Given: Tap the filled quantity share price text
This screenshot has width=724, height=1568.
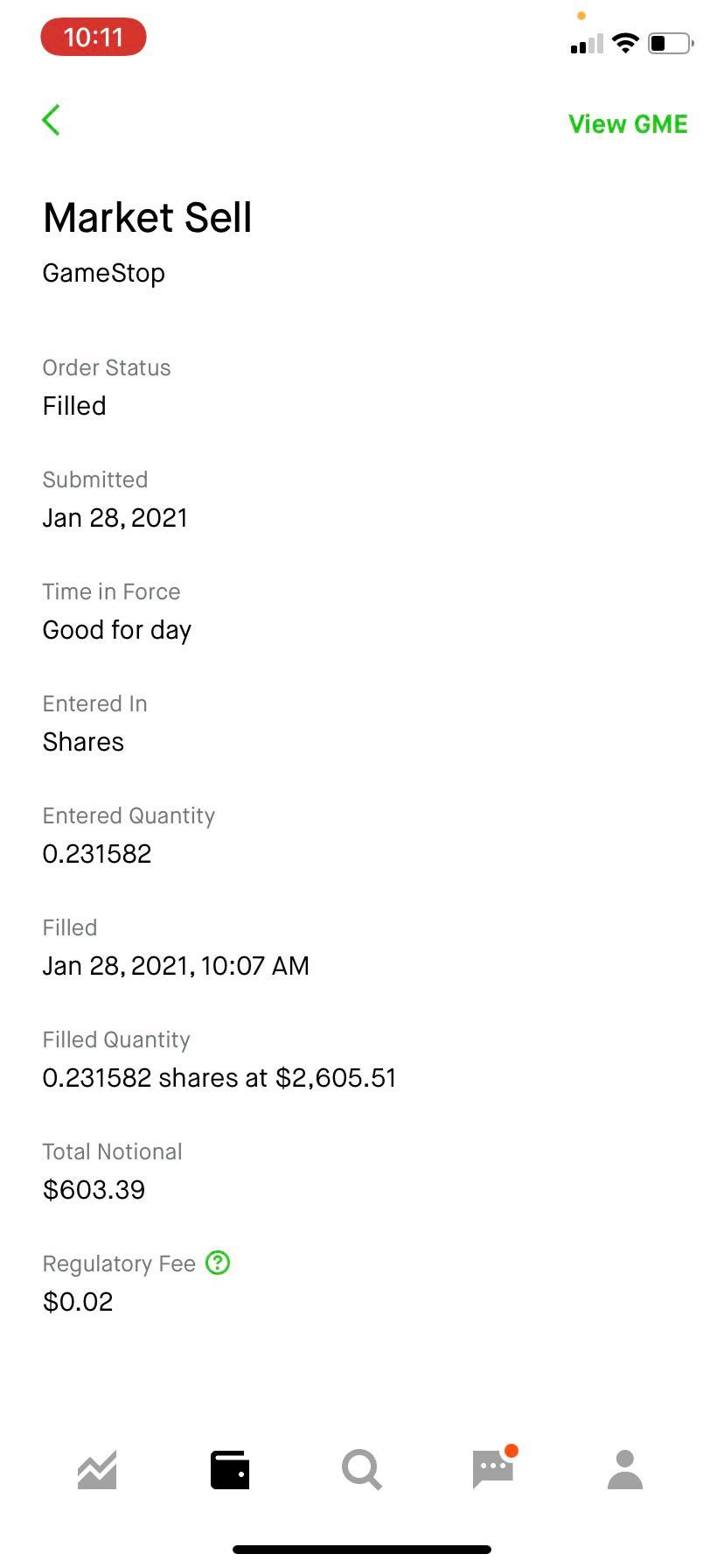Looking at the screenshot, I should 219,1078.
